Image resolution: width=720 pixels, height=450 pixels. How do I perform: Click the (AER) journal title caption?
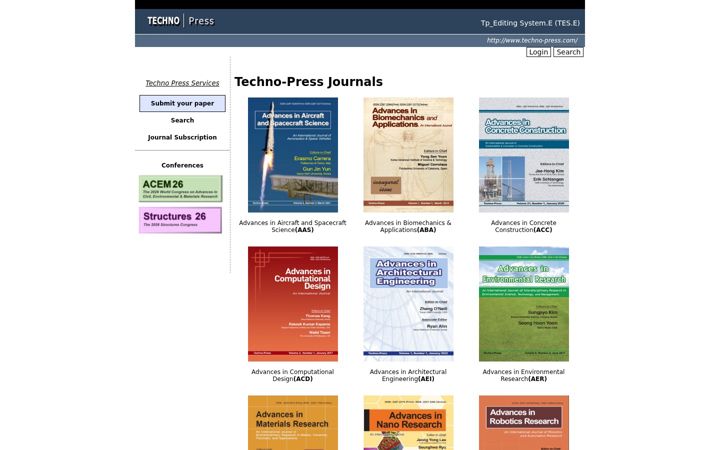(523, 376)
